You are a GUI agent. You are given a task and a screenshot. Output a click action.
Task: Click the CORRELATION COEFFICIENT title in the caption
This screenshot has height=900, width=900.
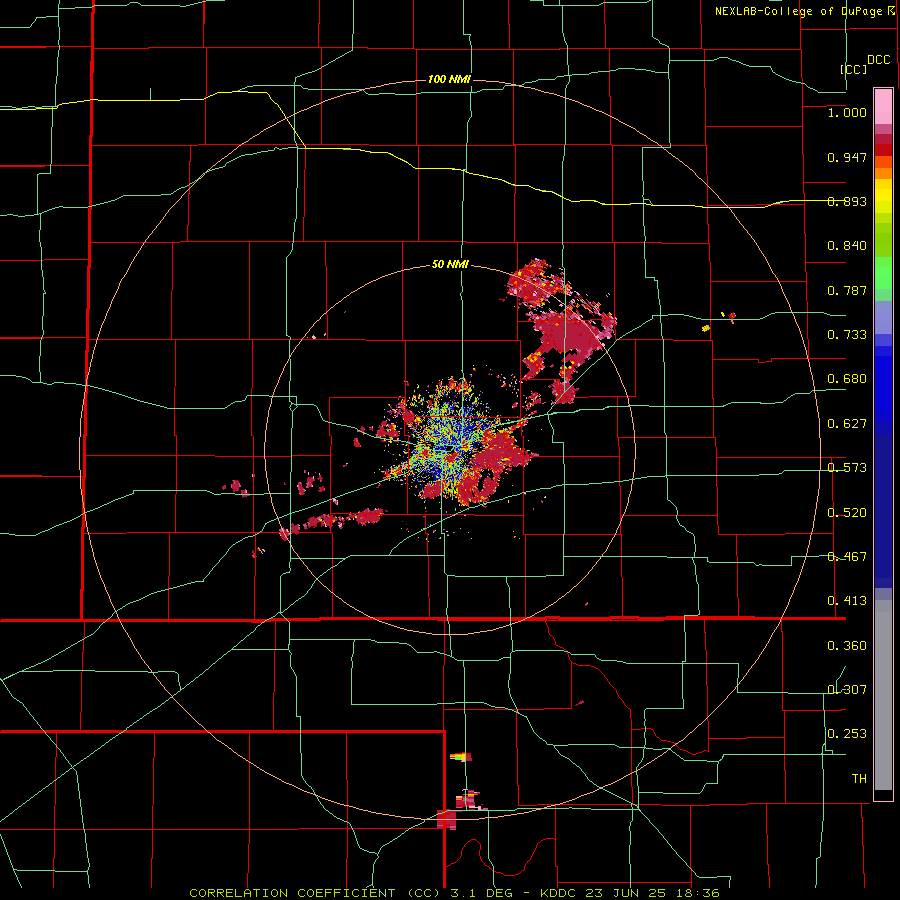[293, 893]
